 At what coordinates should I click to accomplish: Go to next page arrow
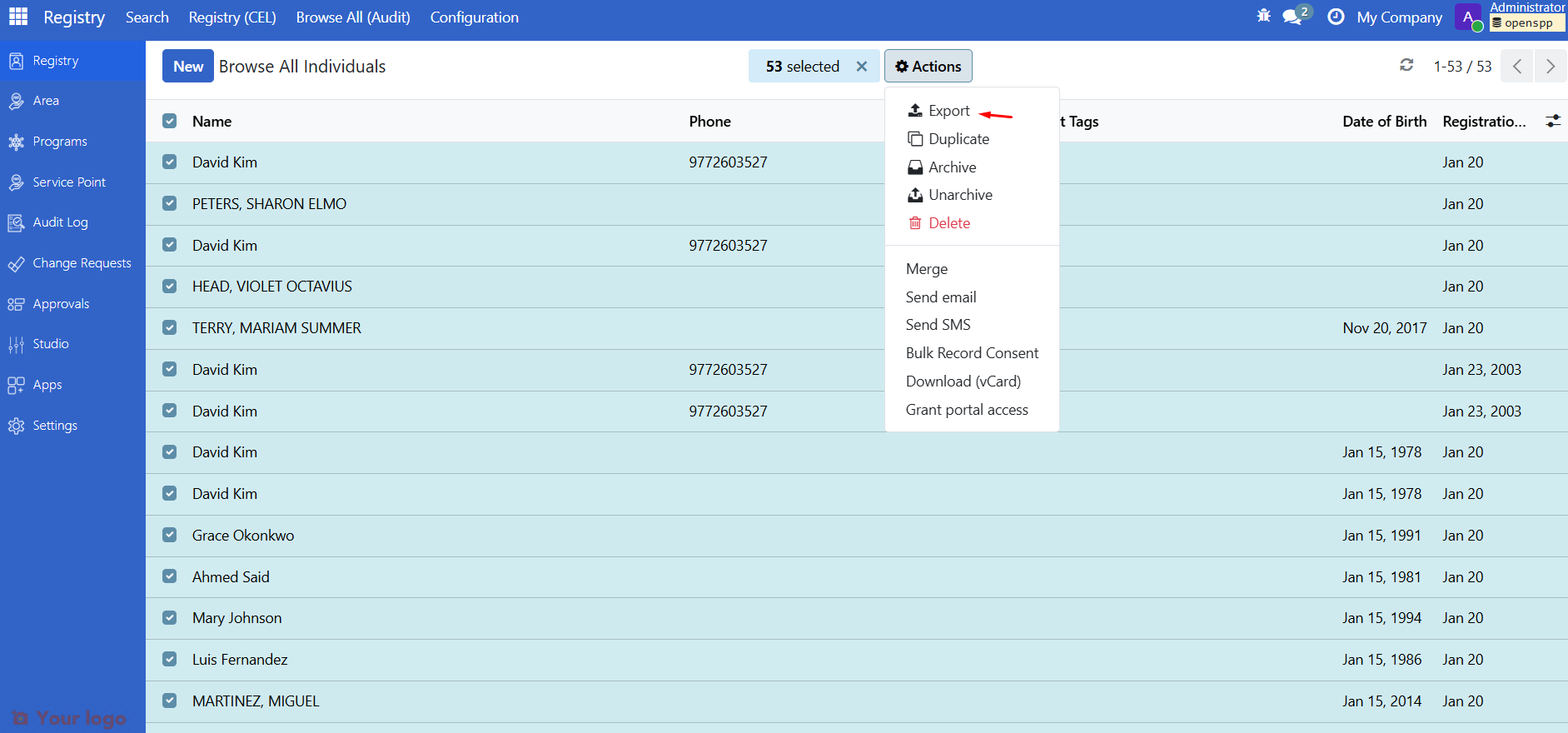(1551, 66)
